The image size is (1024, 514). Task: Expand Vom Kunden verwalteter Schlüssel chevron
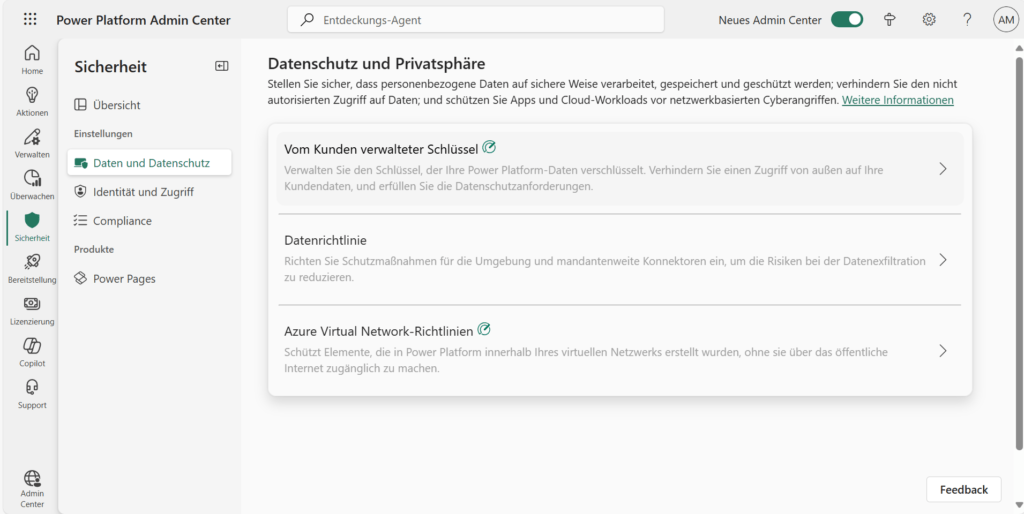tap(942, 169)
